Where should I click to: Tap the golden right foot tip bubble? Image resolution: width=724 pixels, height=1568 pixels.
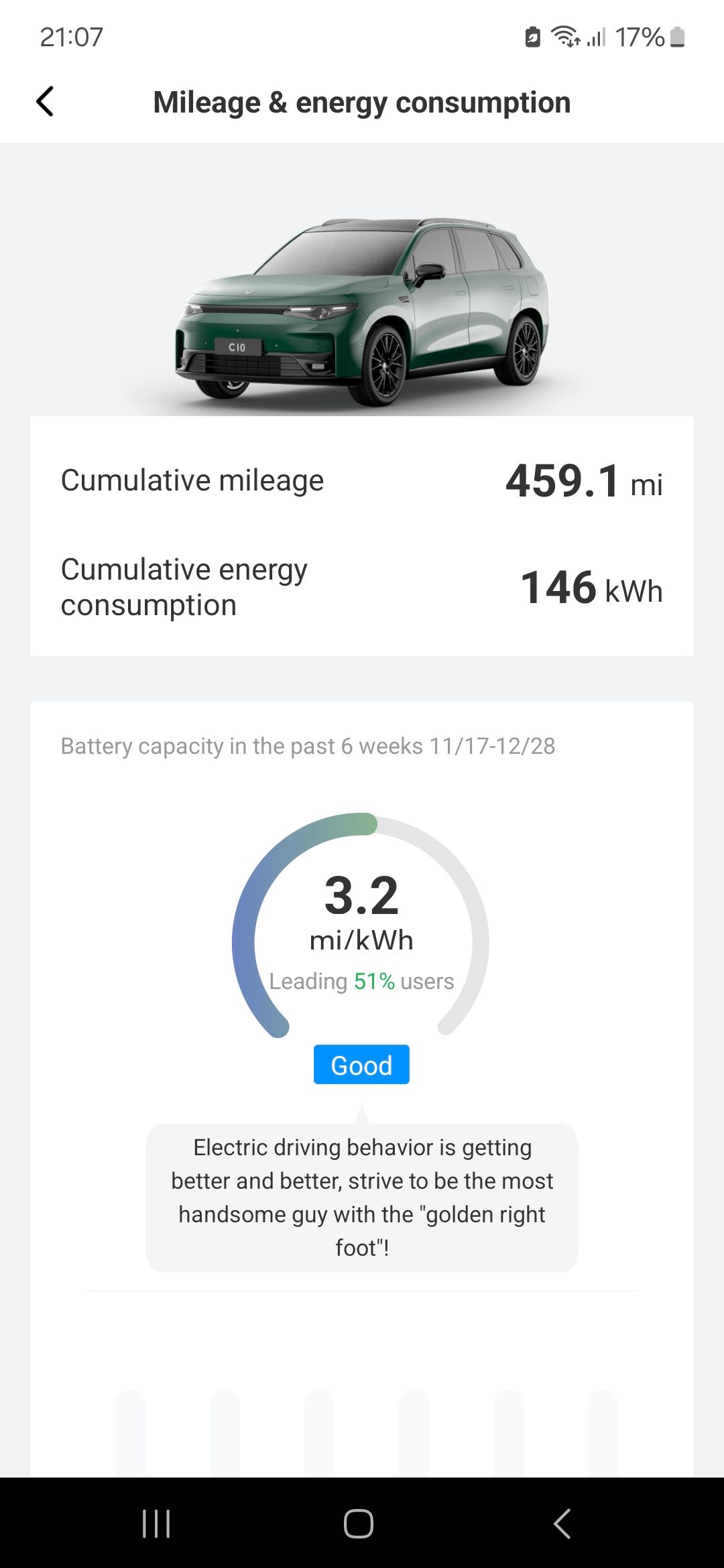pos(361,1197)
